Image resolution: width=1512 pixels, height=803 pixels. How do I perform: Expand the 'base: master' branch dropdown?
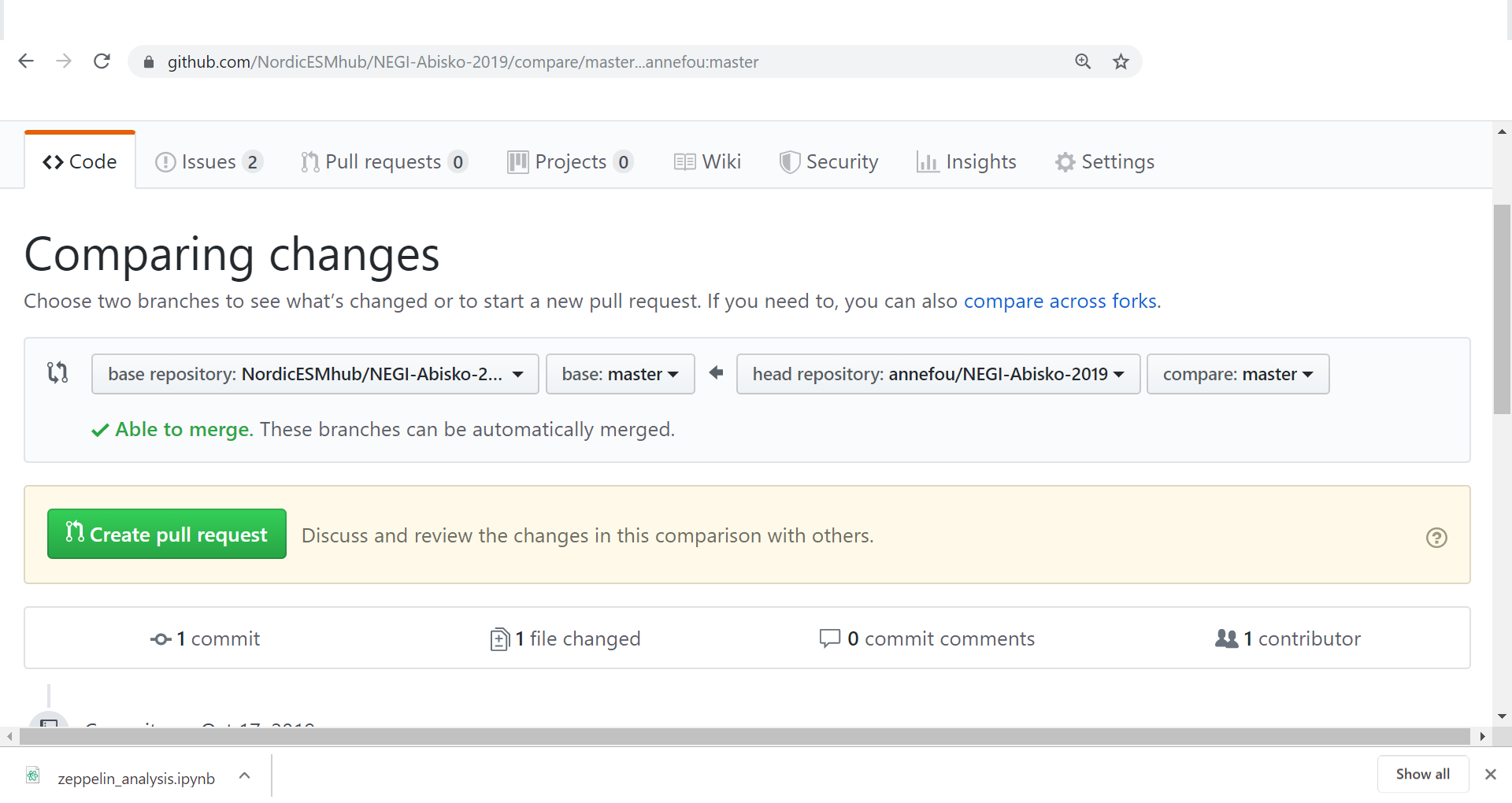[x=621, y=374]
